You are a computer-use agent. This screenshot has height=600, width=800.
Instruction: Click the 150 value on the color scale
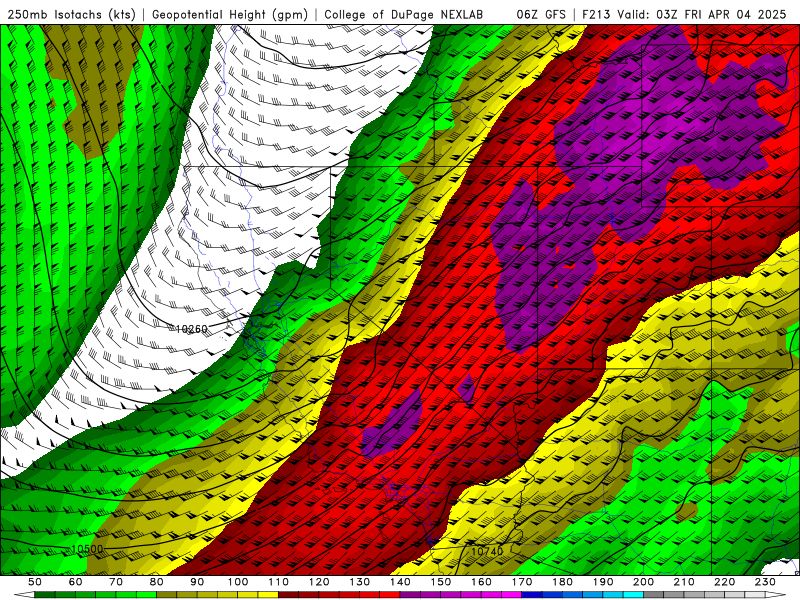(x=441, y=582)
